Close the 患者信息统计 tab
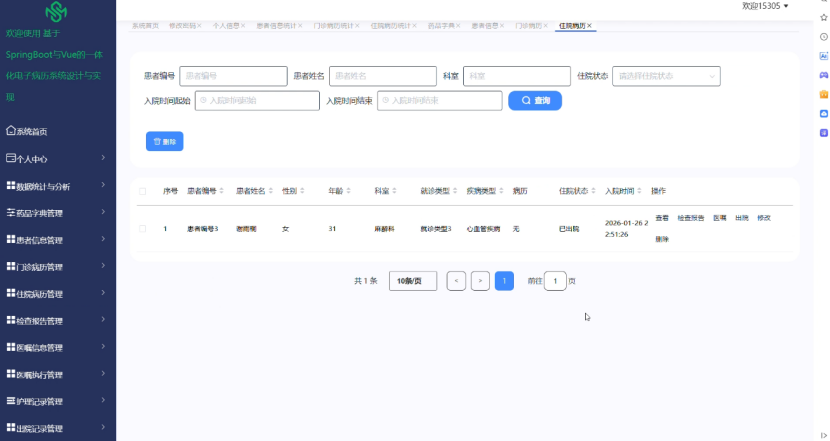 point(300,25)
